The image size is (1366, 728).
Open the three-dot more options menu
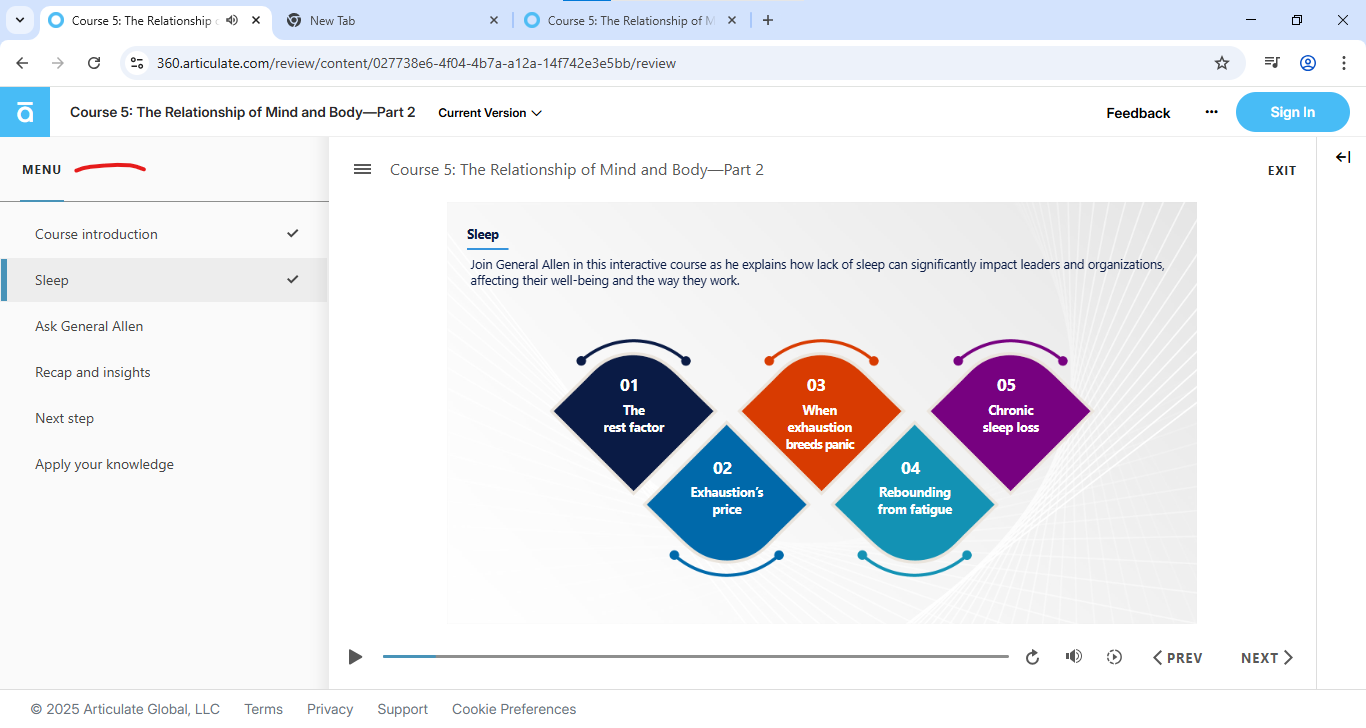click(x=1212, y=112)
